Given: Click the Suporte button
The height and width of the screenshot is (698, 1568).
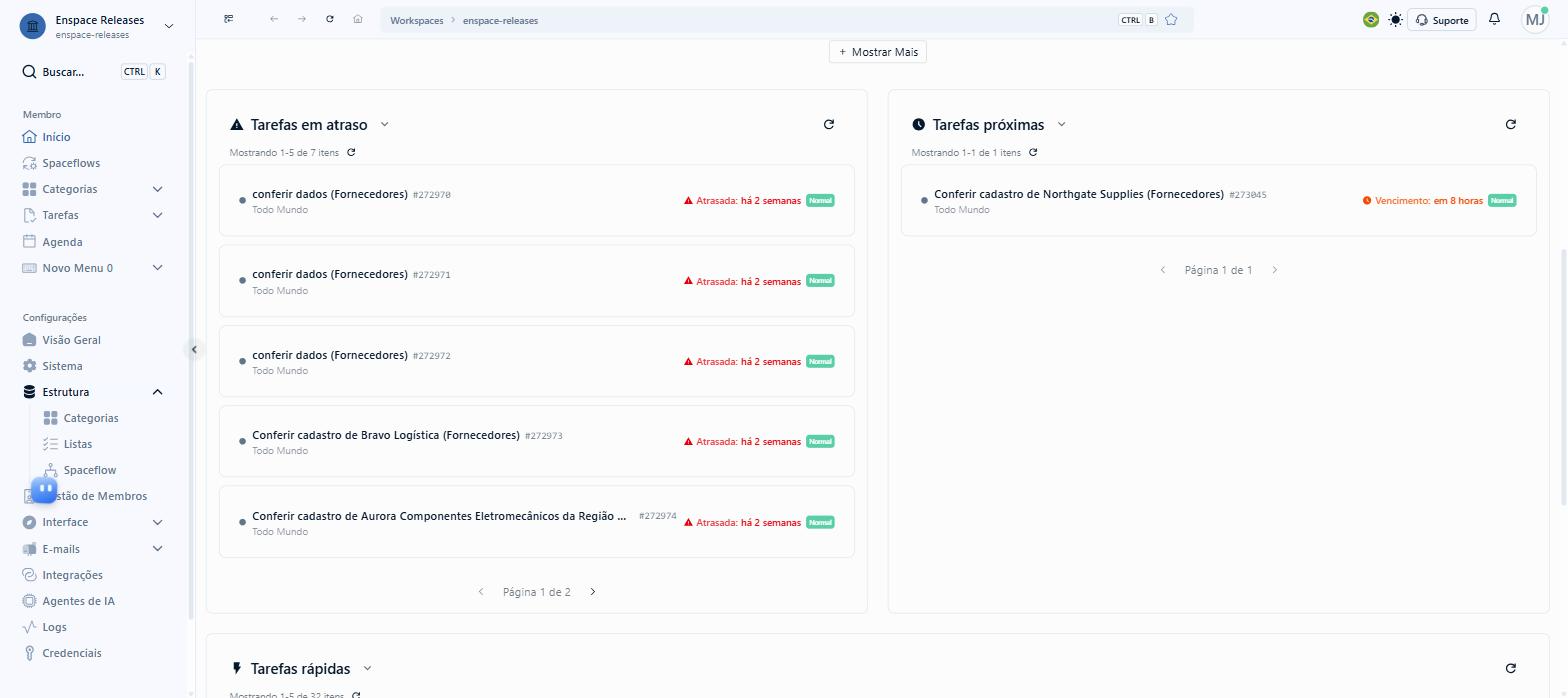Looking at the screenshot, I should click(1442, 20).
